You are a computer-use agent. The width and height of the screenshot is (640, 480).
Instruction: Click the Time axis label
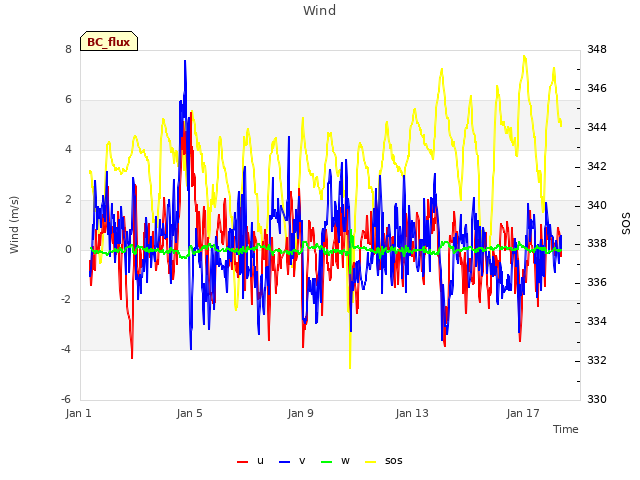click(566, 429)
